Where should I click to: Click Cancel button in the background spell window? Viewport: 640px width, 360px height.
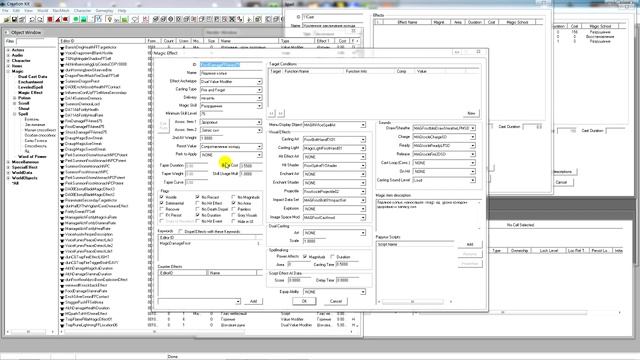561,182
